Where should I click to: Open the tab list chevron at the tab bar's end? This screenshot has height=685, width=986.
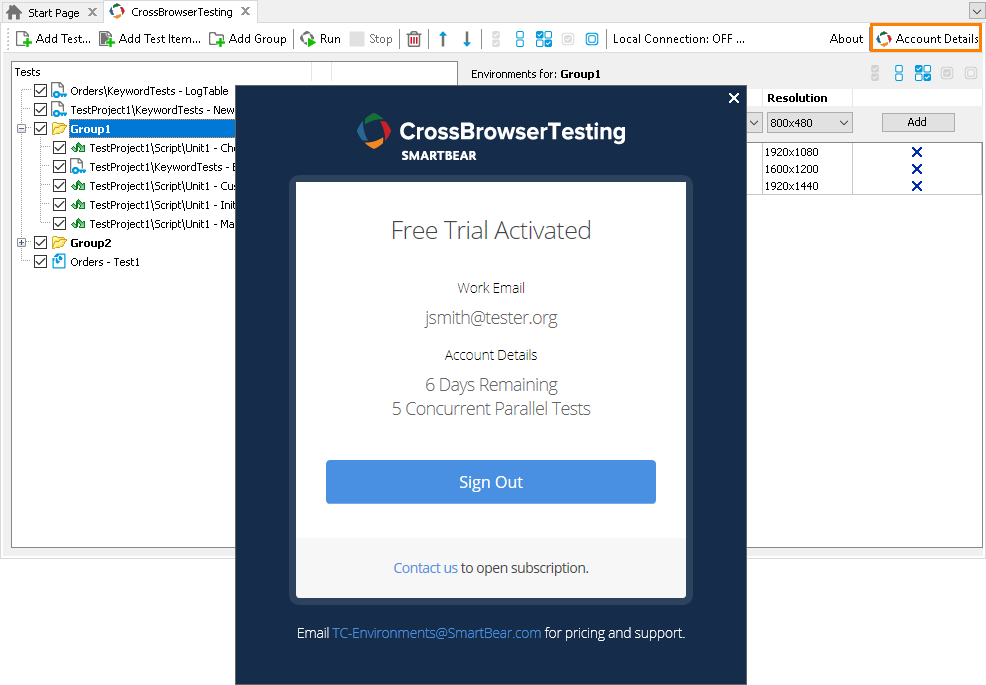tap(975, 10)
